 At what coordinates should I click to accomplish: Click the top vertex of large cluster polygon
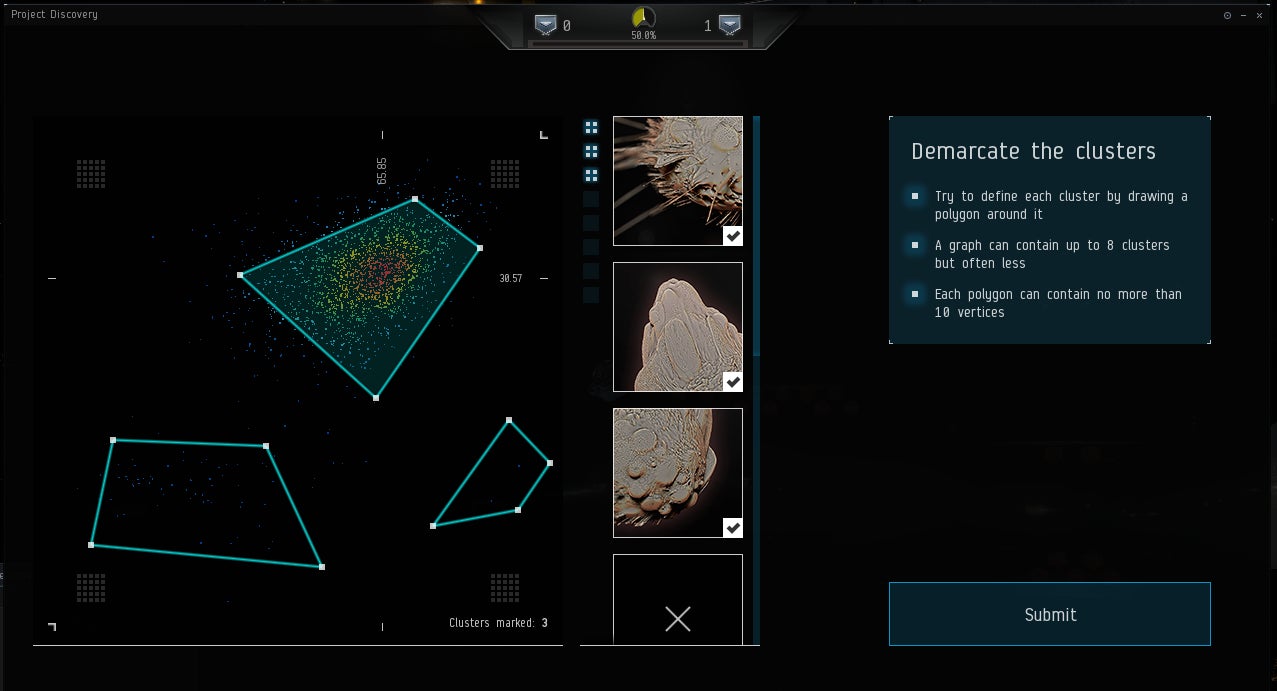coord(415,200)
